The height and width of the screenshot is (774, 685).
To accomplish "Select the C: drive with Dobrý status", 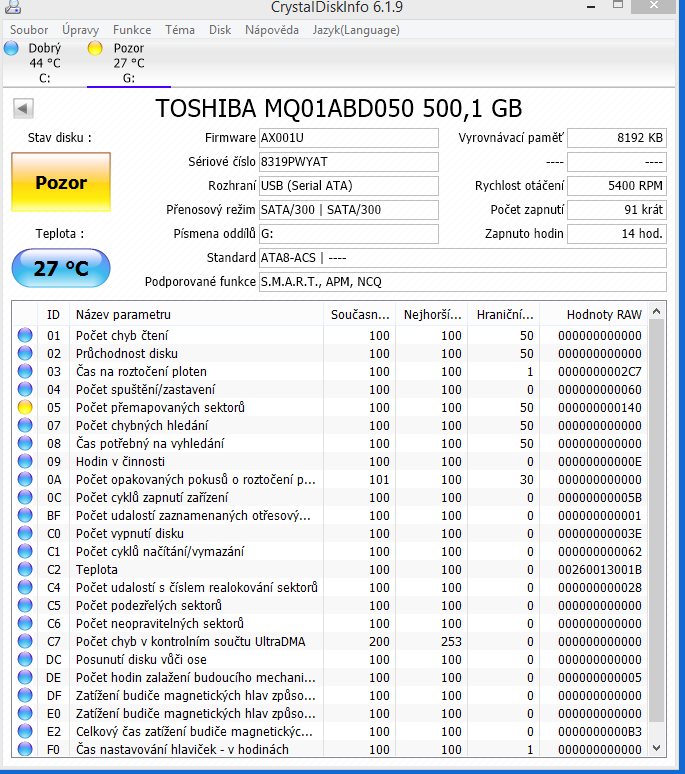I will click(44, 63).
